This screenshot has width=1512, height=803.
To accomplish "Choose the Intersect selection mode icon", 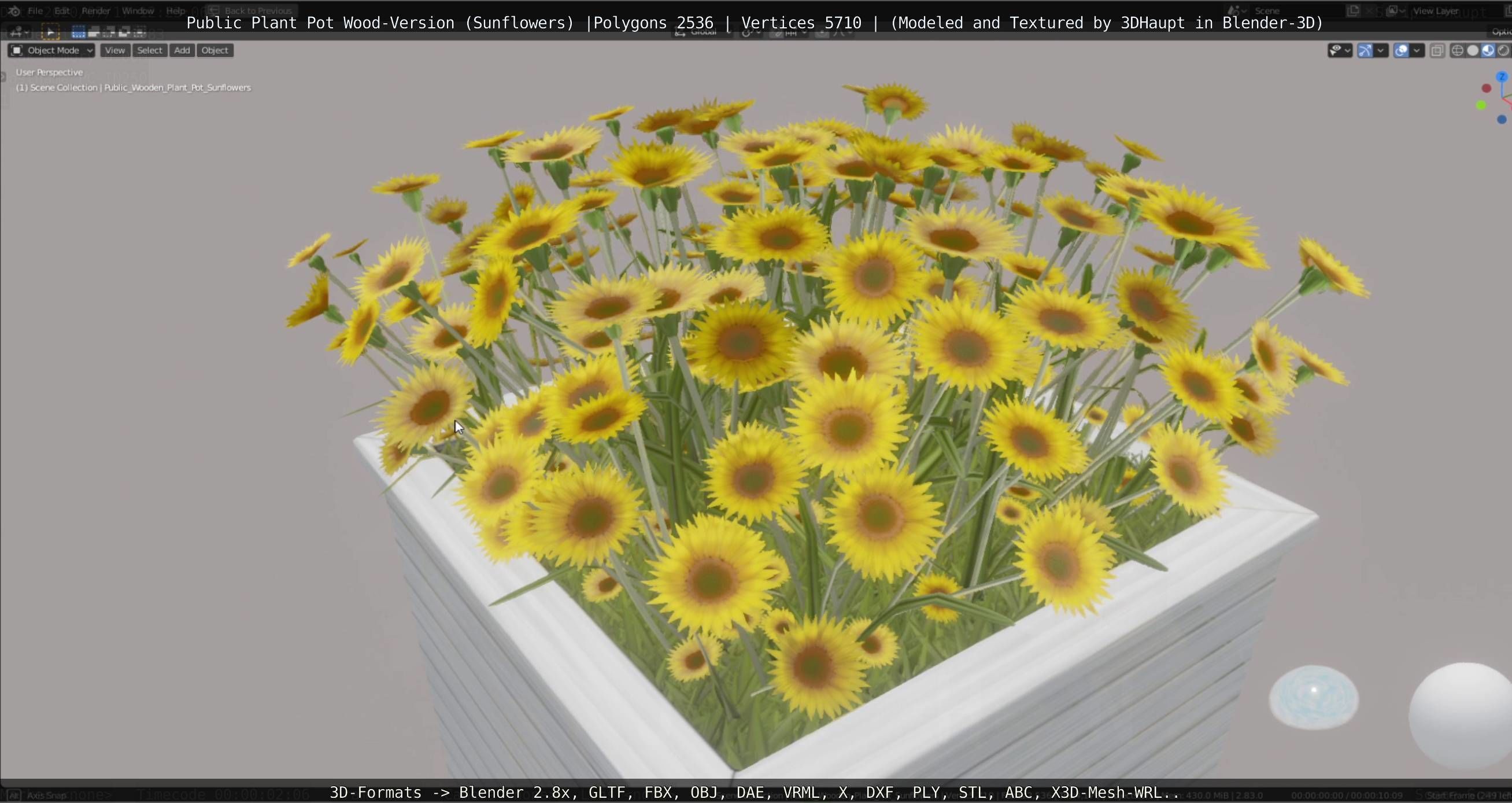I will point(139,32).
